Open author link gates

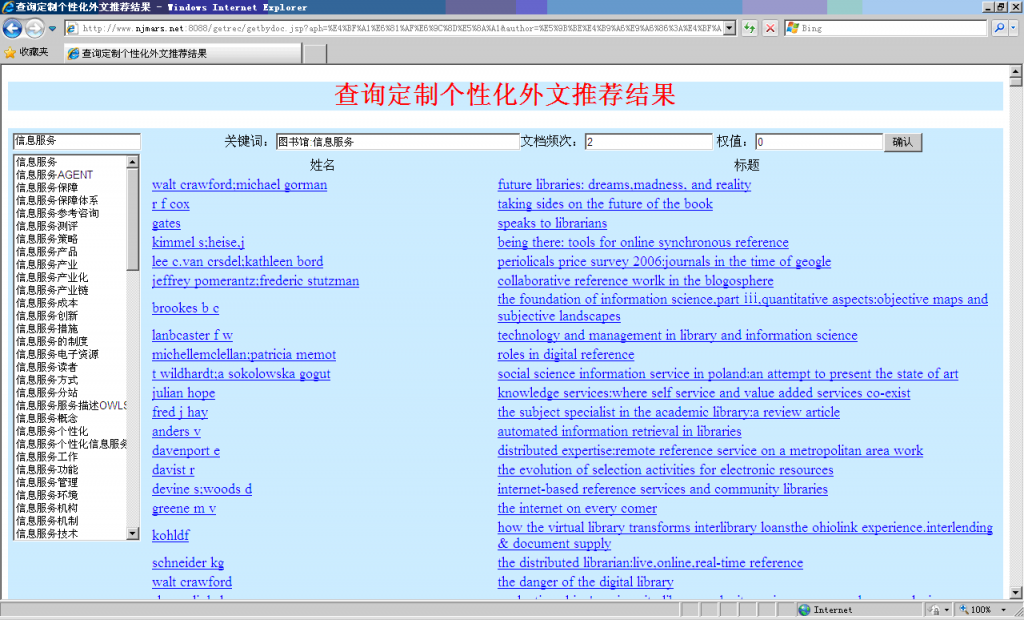pos(166,223)
